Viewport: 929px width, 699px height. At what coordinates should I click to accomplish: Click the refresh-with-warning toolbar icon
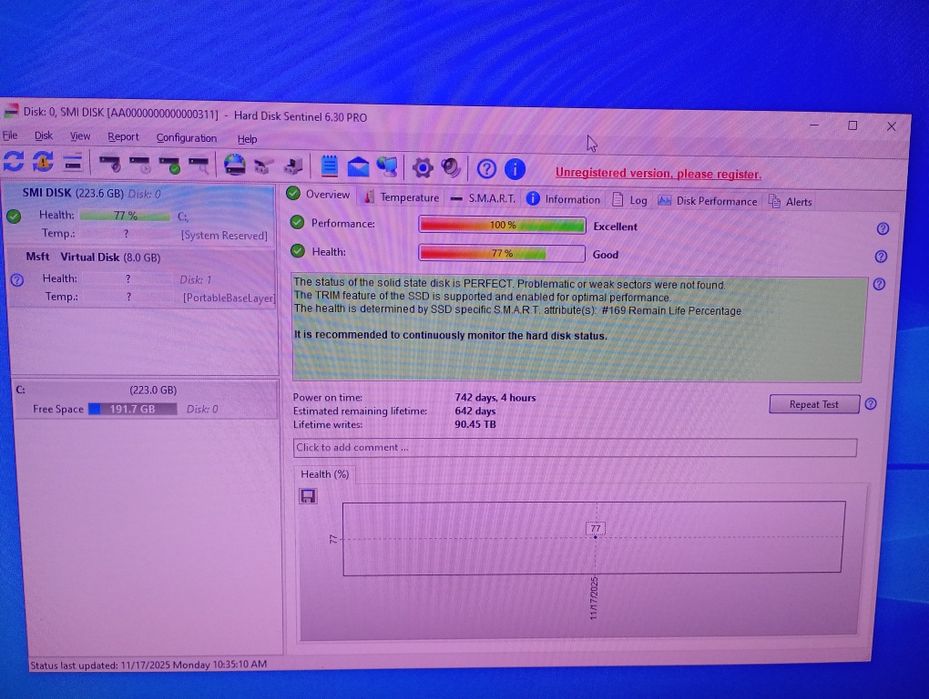43,161
